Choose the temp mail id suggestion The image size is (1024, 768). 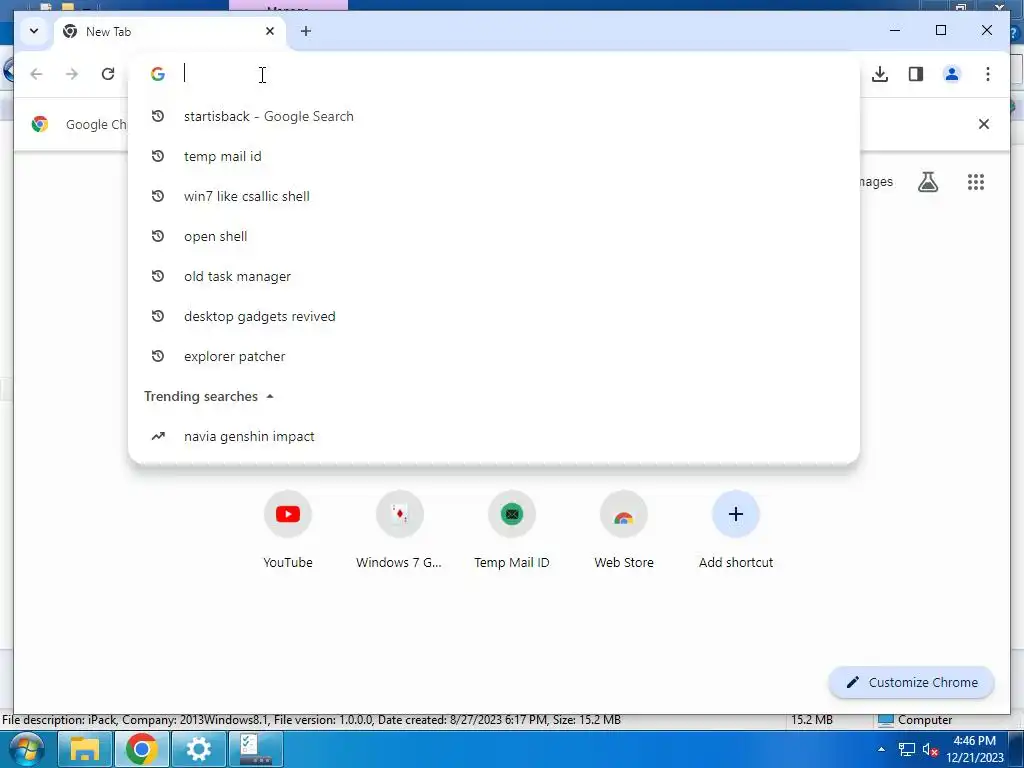point(494,156)
